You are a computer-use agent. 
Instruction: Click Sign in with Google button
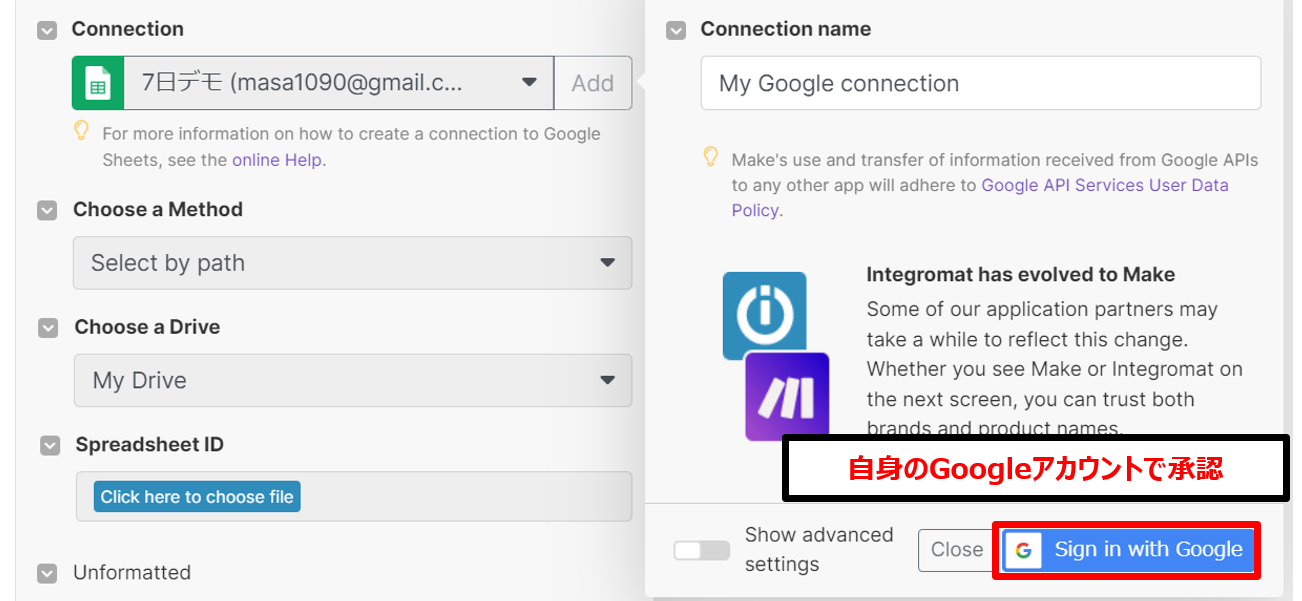1128,550
